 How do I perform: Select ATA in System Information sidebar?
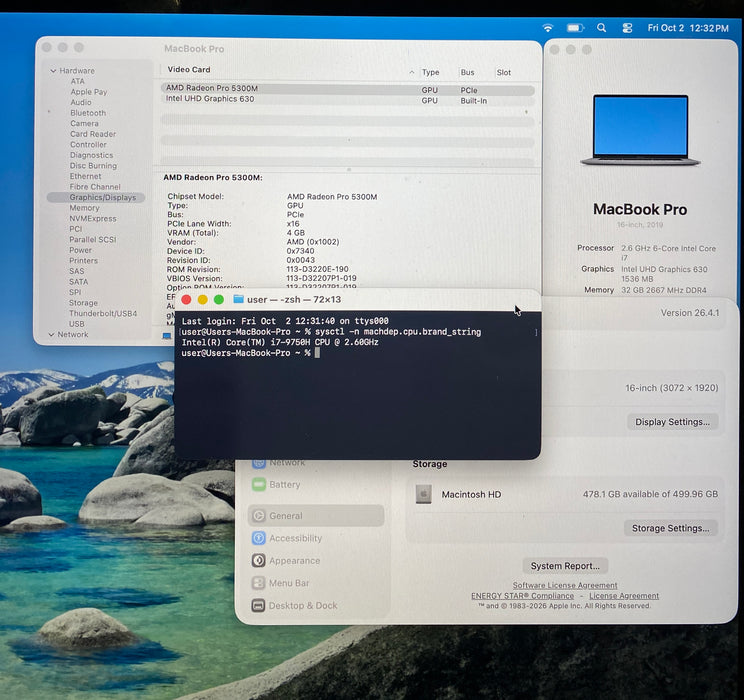pos(77,81)
